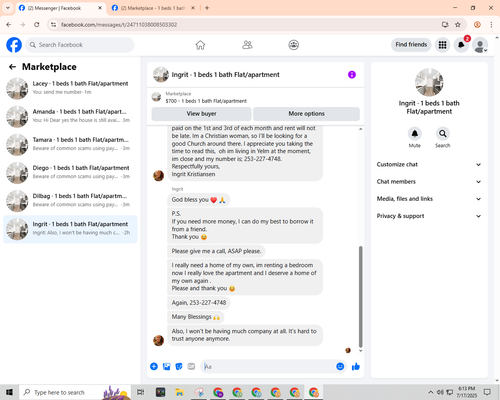Open File Explorer from the taskbar
This screenshot has width=500, height=400.
click(179, 392)
